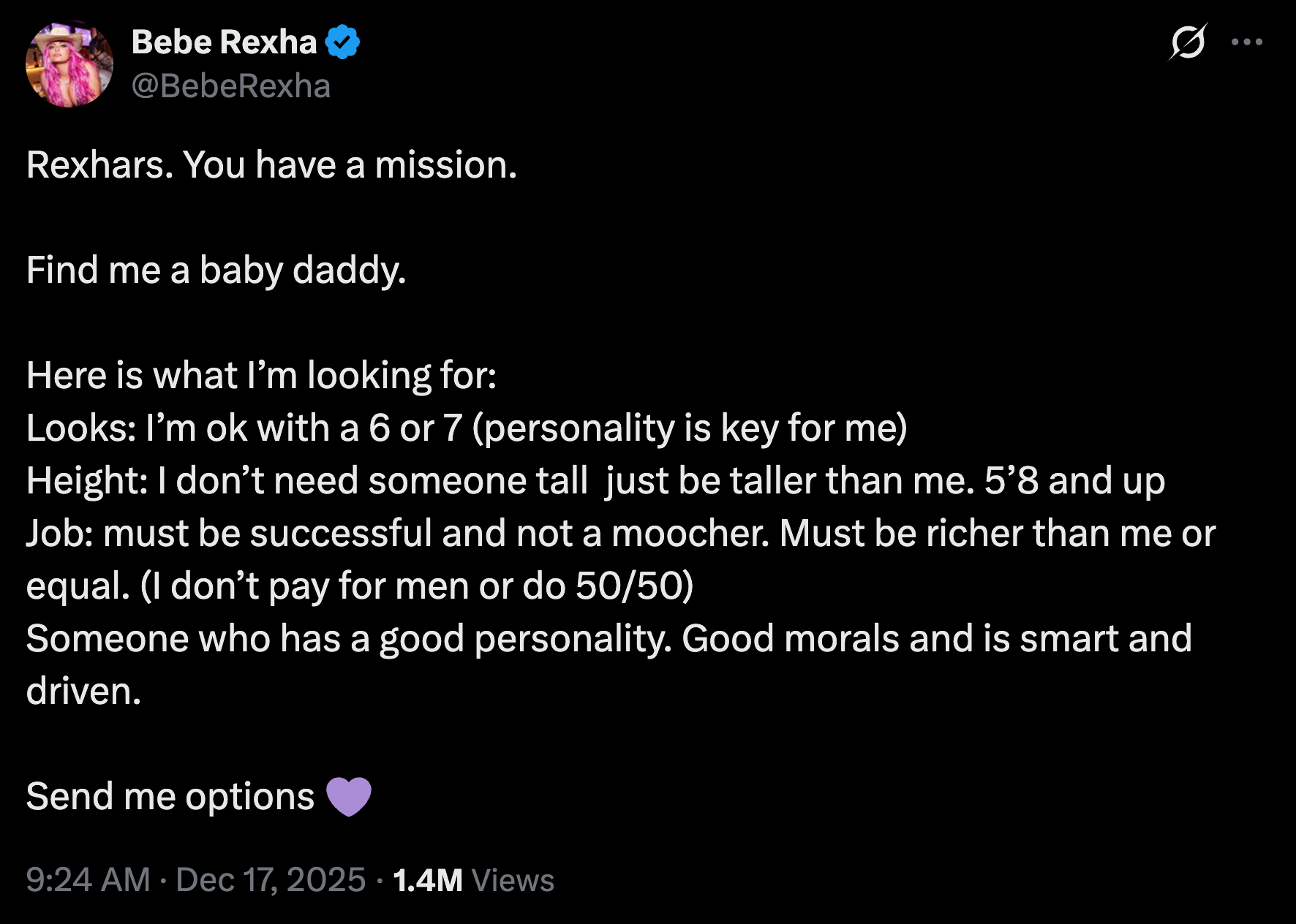Open the Grok explain-post icon
Image resolution: width=1296 pixels, height=924 pixels.
tap(1186, 42)
